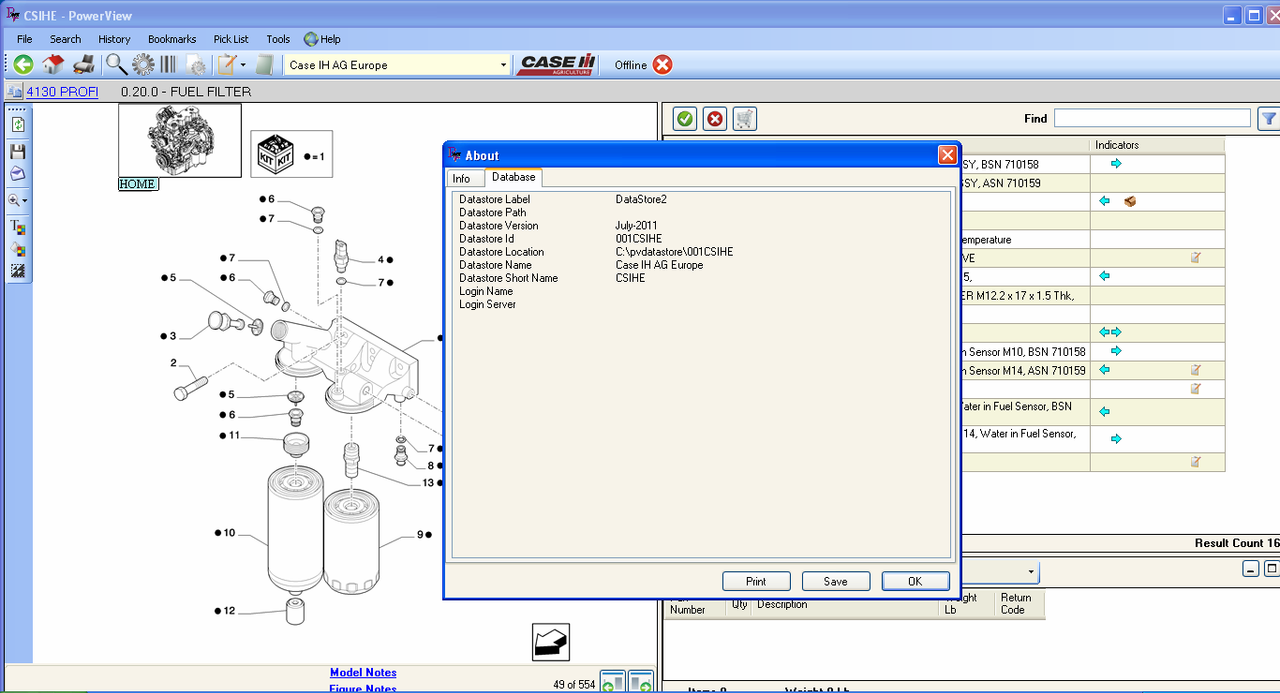Click OK in the About dialog
Viewport: 1280px width, 693px height.
(915, 581)
